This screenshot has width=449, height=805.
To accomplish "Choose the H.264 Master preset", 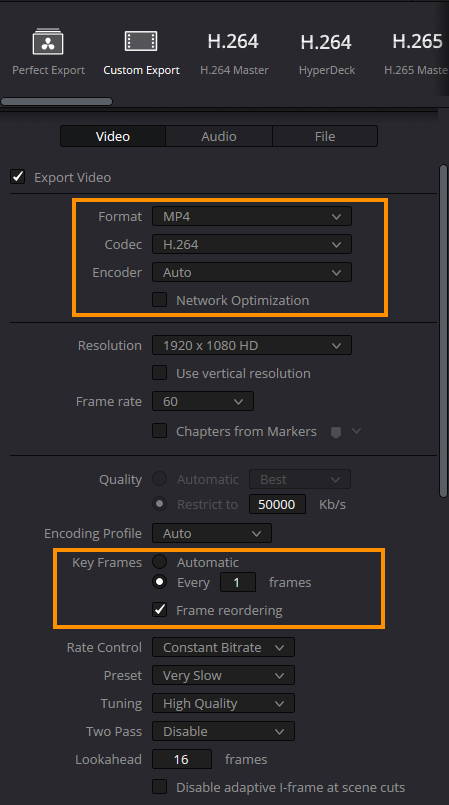I will coord(233,51).
